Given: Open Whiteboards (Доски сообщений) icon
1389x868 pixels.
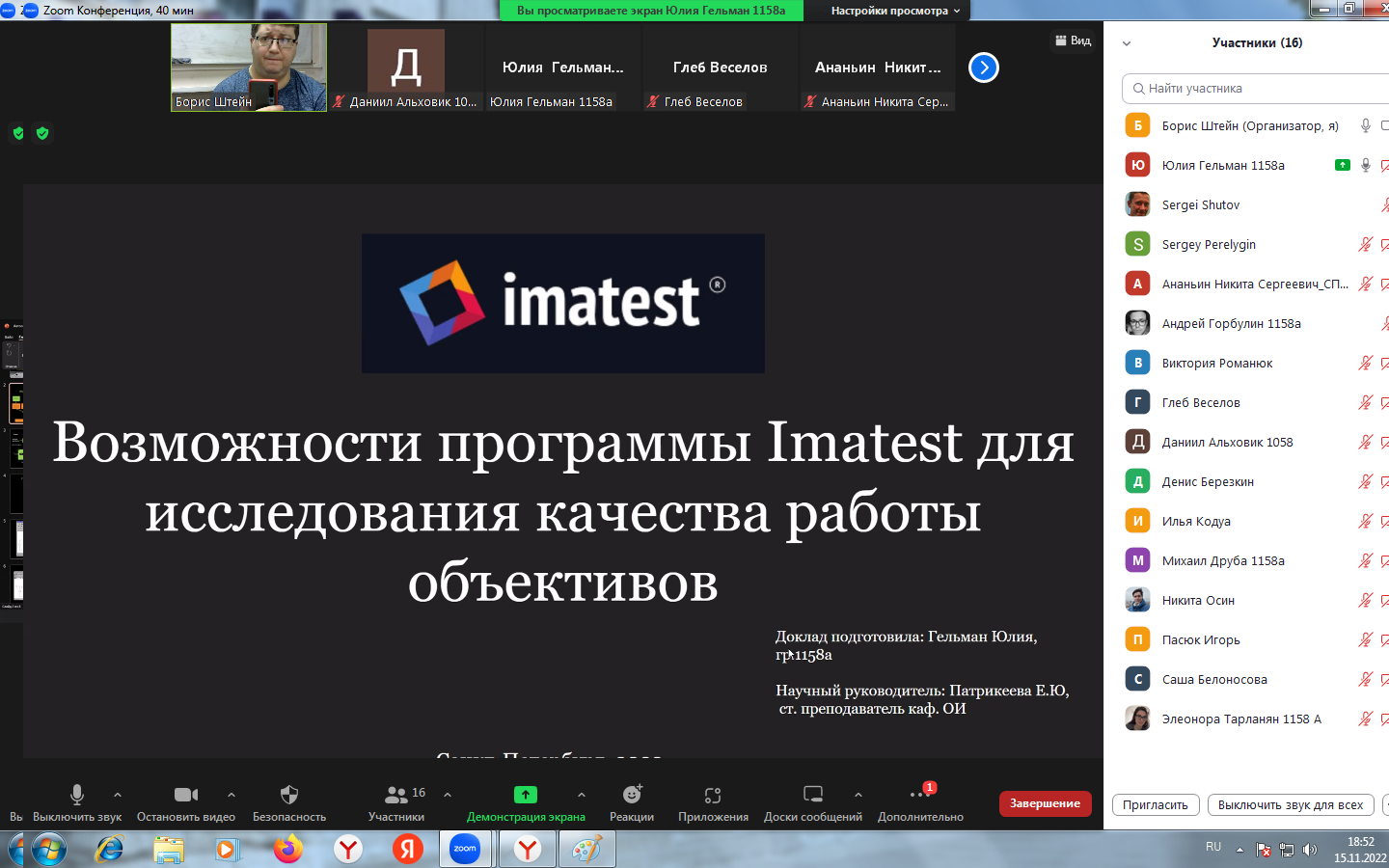Looking at the screenshot, I should pos(812,795).
